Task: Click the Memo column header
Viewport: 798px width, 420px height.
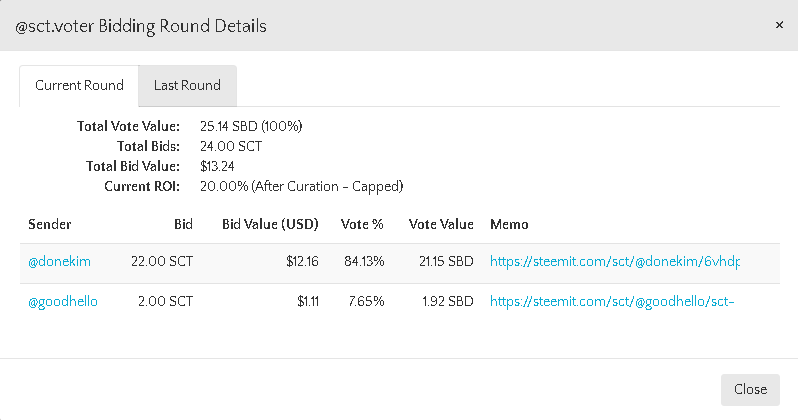Action: 509,225
